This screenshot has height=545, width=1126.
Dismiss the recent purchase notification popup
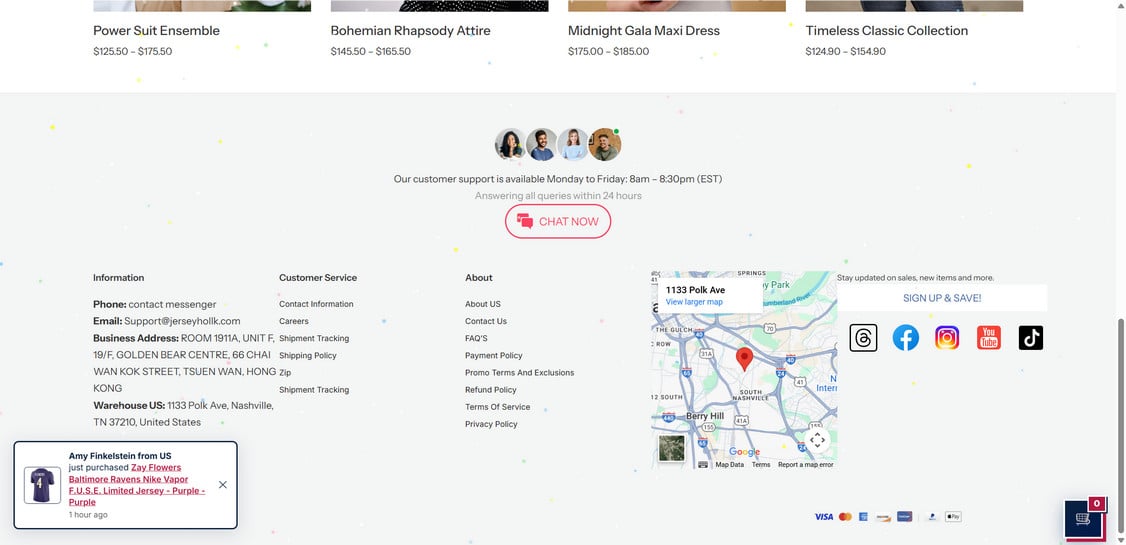pos(222,485)
